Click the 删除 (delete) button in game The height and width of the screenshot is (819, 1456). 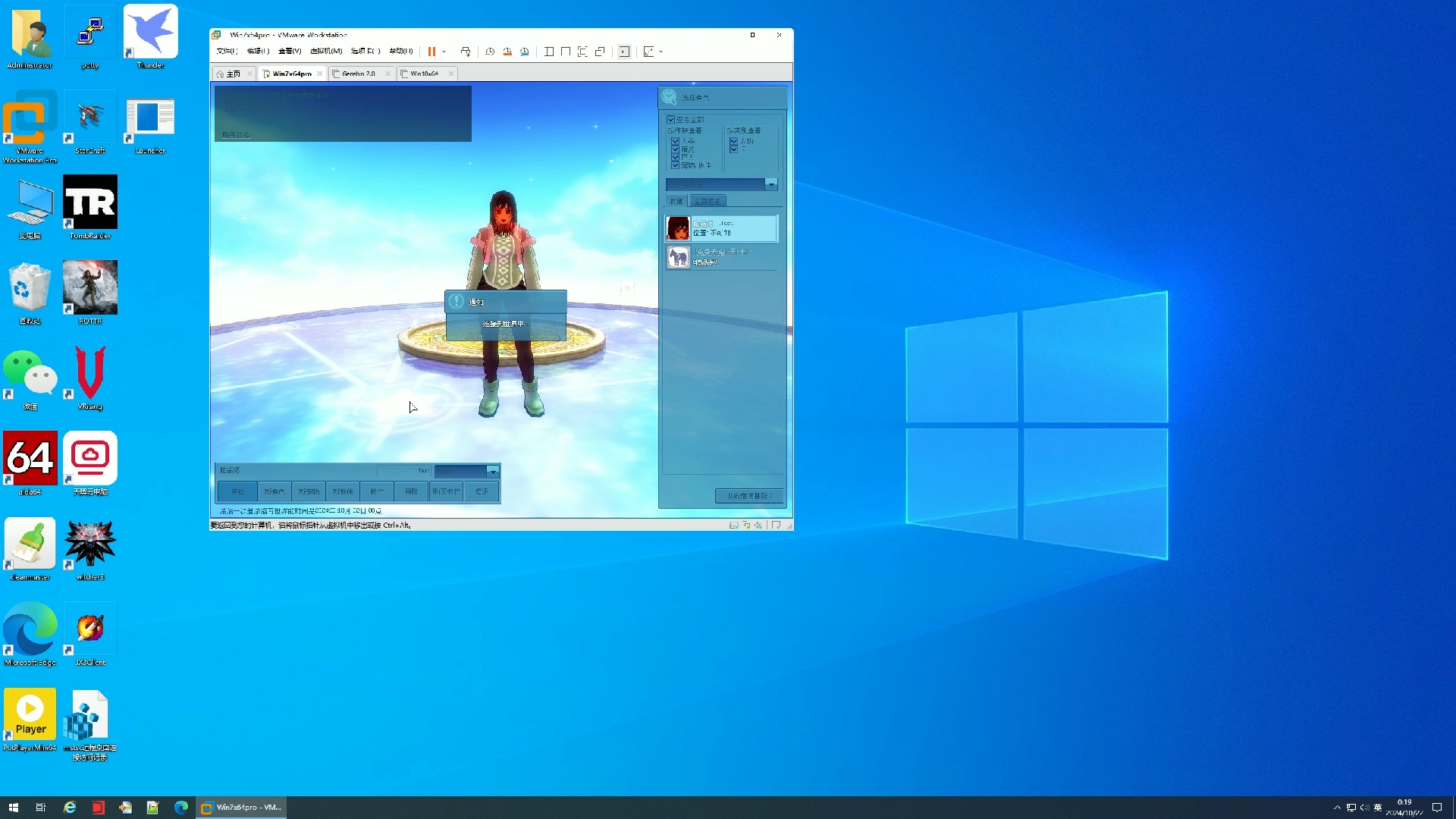click(x=411, y=491)
